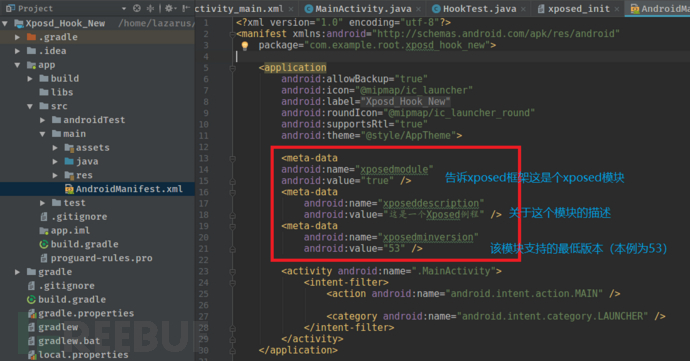690x361 pixels.
Task: Select the libs folder
Action: 62,92
